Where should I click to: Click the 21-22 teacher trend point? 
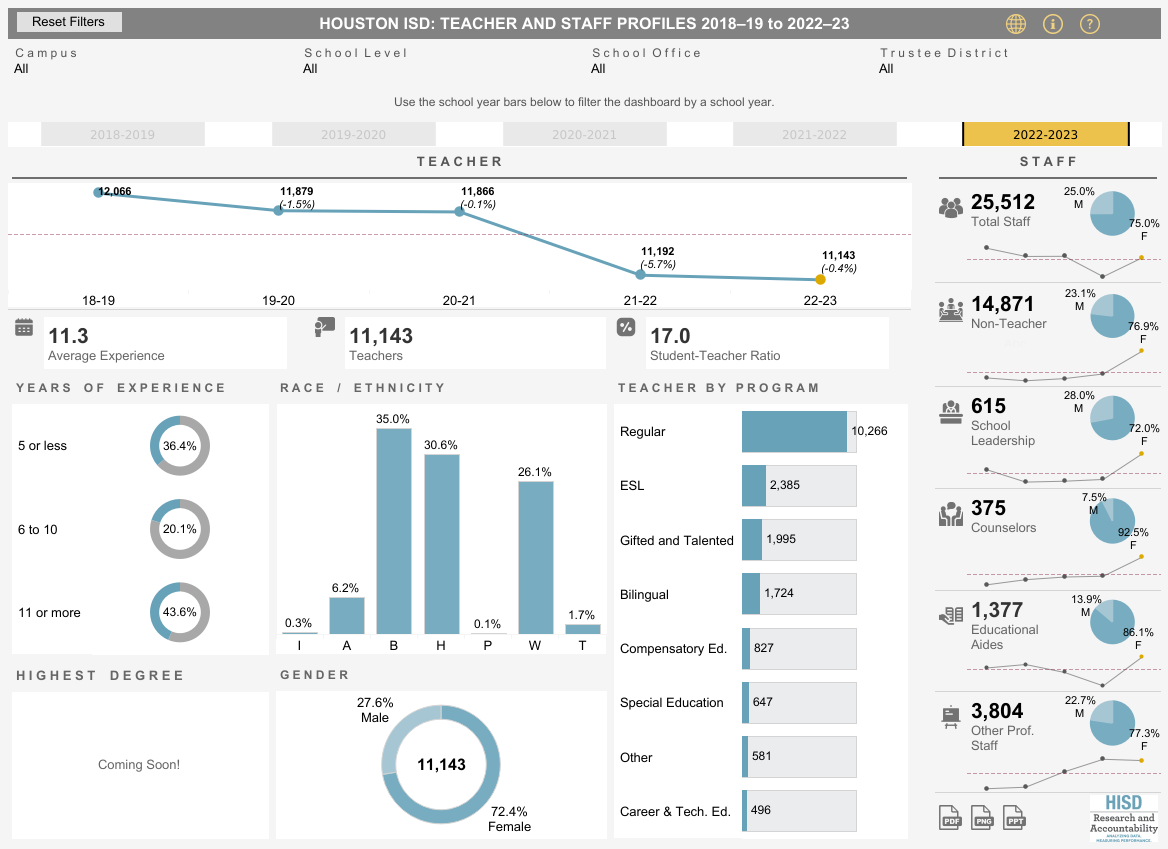(x=641, y=274)
